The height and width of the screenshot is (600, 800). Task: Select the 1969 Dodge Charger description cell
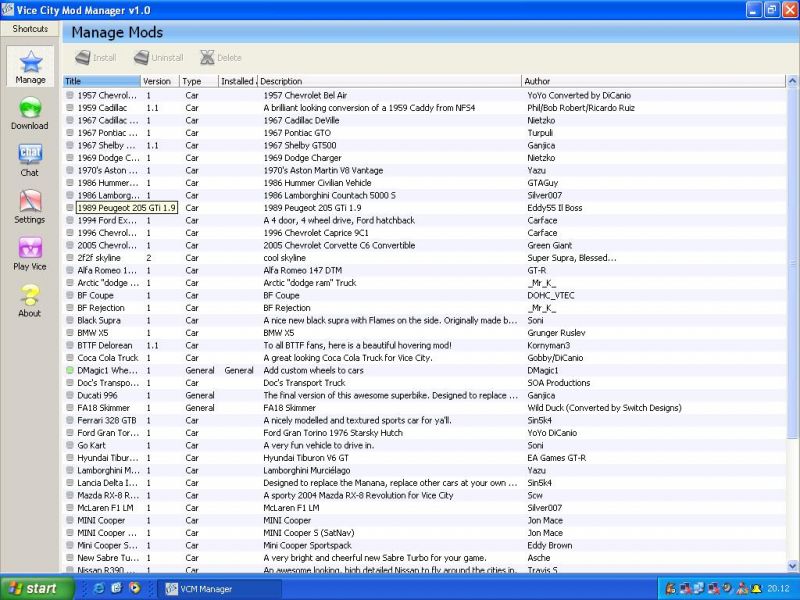(x=302, y=158)
